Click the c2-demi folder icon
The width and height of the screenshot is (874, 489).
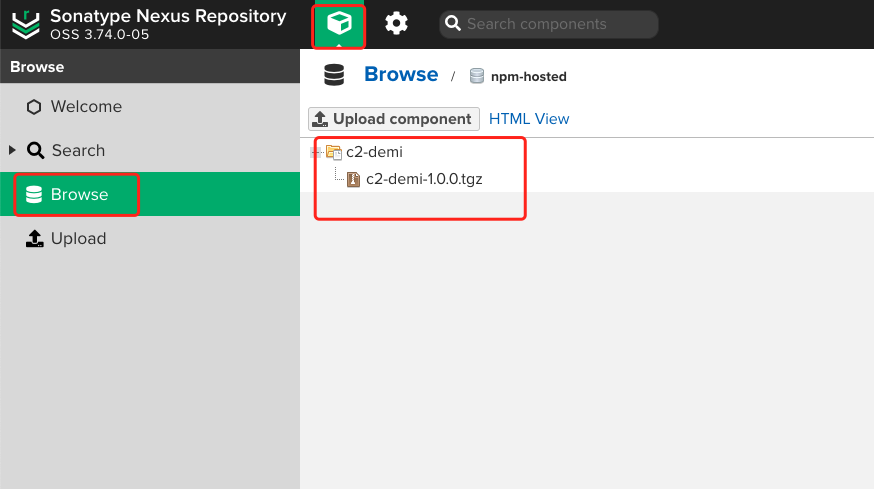click(x=334, y=152)
